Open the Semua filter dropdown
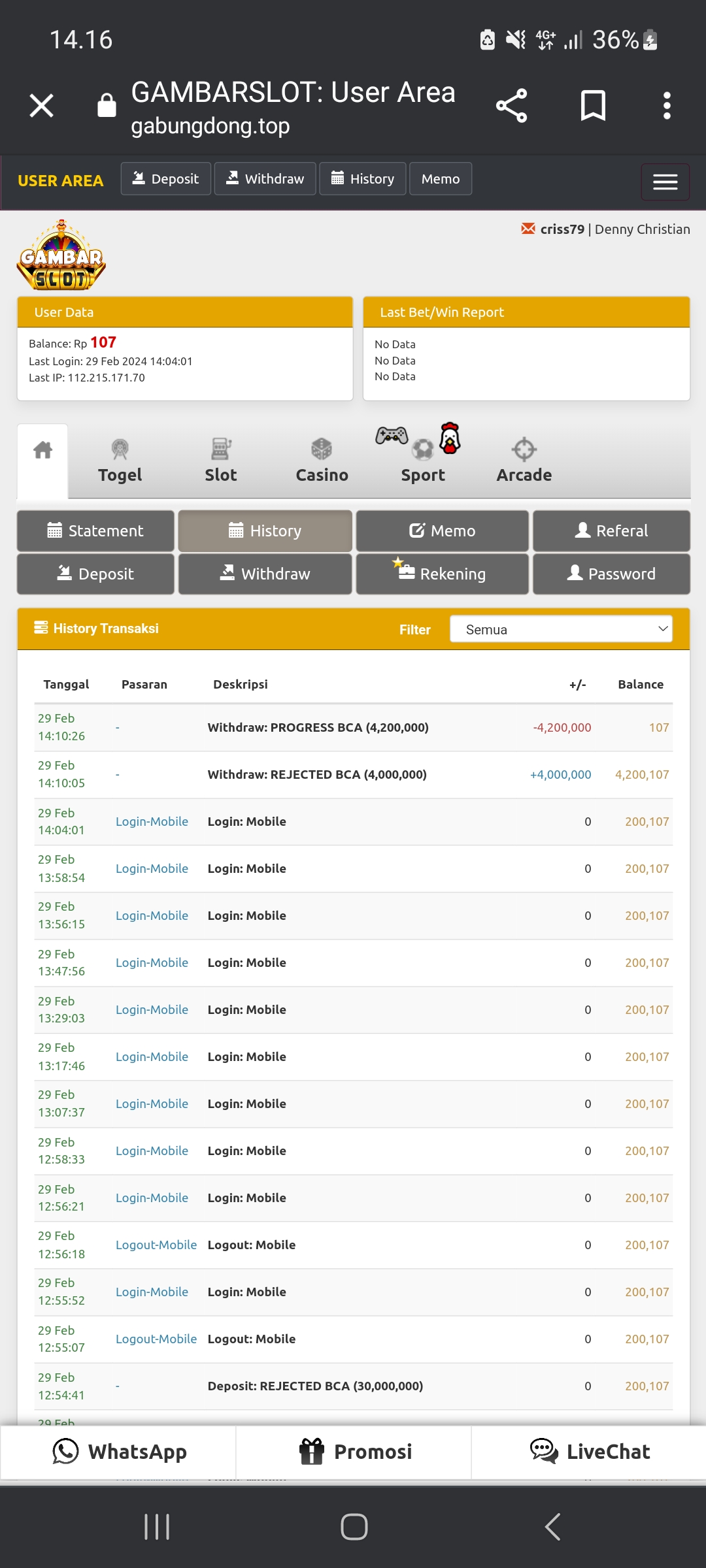The image size is (706, 1568). [x=561, y=629]
